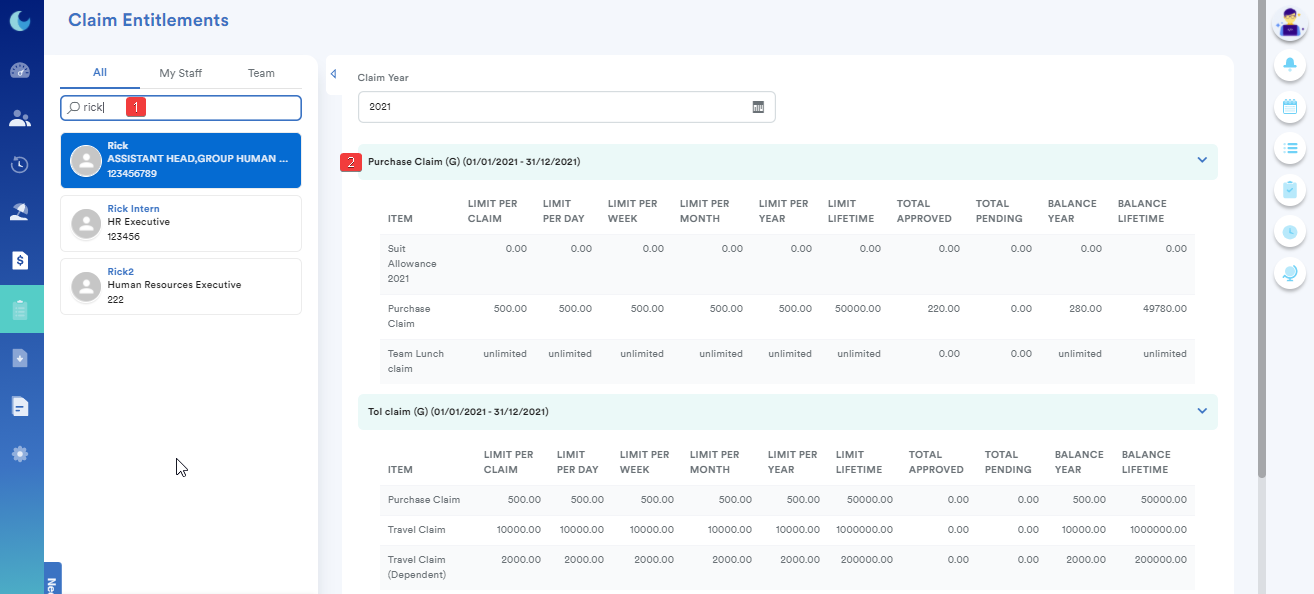Open the clock icon on right rail
The image size is (1314, 594).
point(1289,231)
